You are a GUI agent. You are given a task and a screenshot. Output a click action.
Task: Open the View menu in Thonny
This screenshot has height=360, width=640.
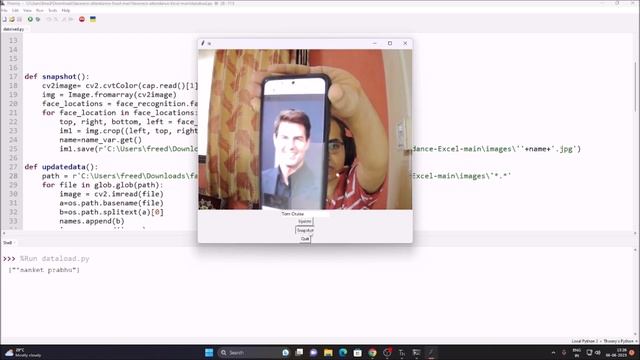[x=27, y=10]
